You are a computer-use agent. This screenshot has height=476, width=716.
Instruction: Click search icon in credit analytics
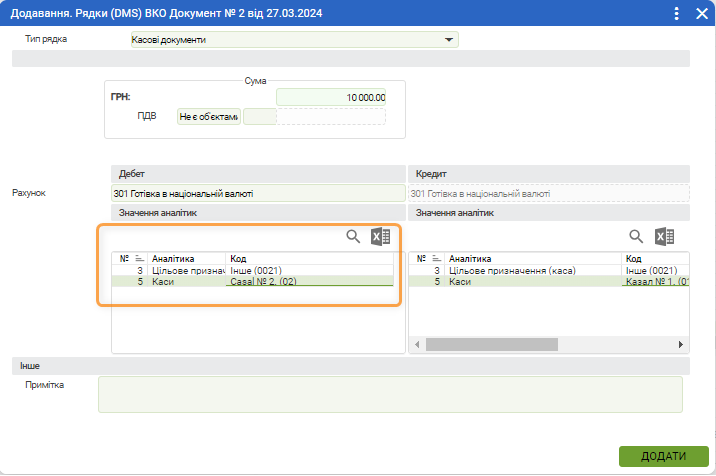[636, 236]
